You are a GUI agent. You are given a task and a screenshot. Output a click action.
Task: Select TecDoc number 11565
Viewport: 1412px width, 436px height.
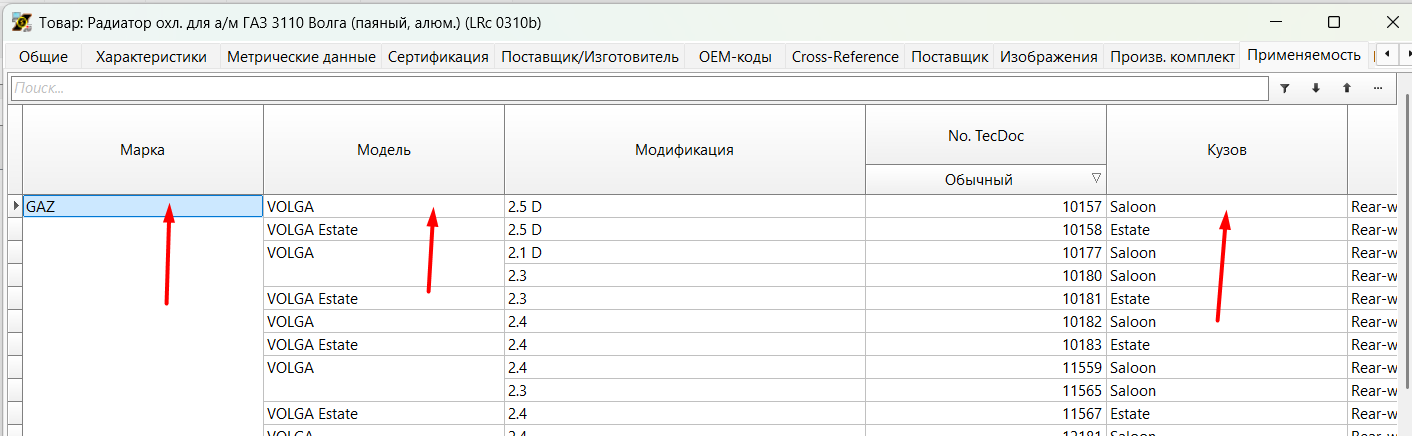coord(986,391)
